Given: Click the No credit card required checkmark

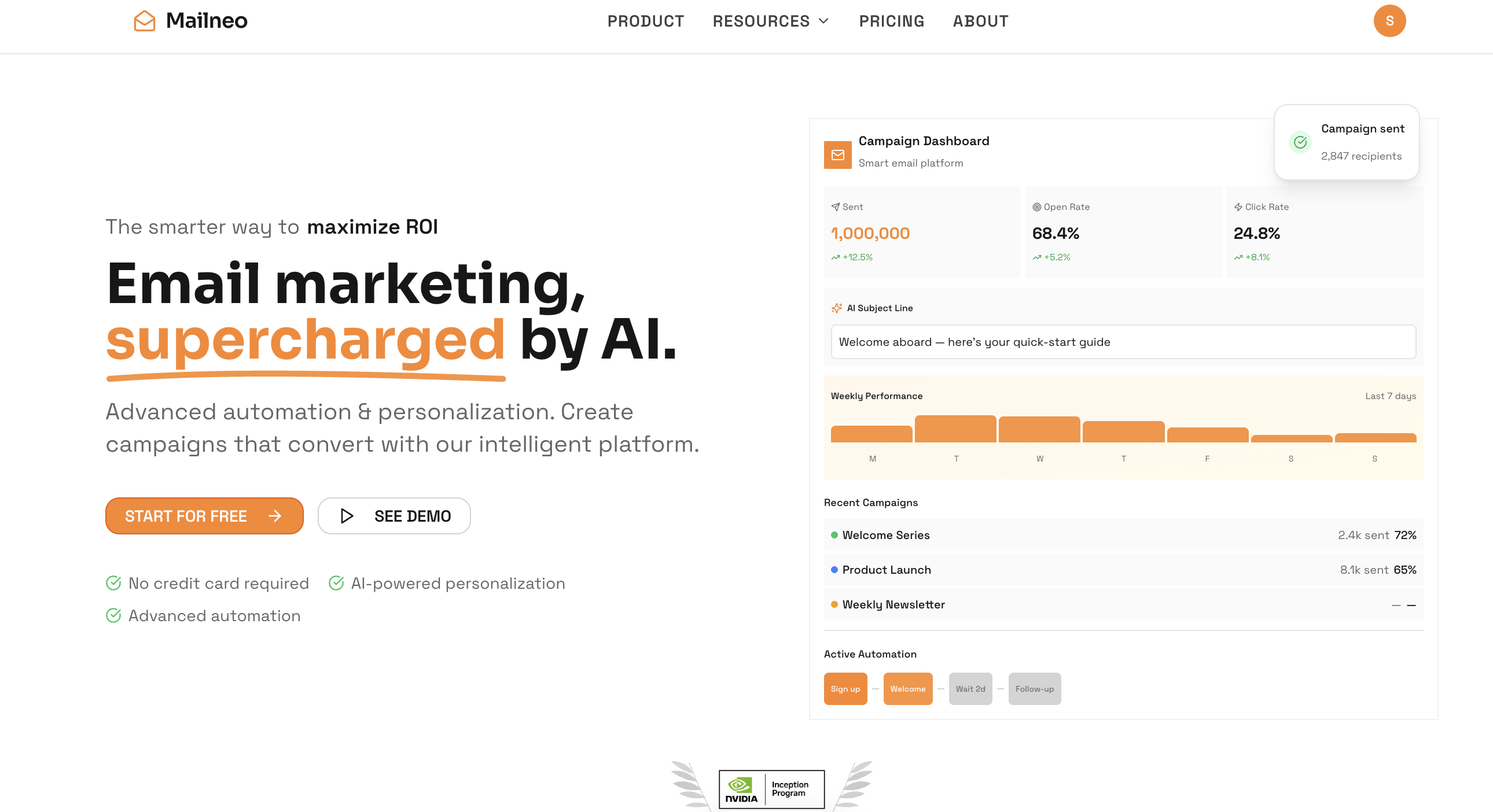Looking at the screenshot, I should click(113, 582).
